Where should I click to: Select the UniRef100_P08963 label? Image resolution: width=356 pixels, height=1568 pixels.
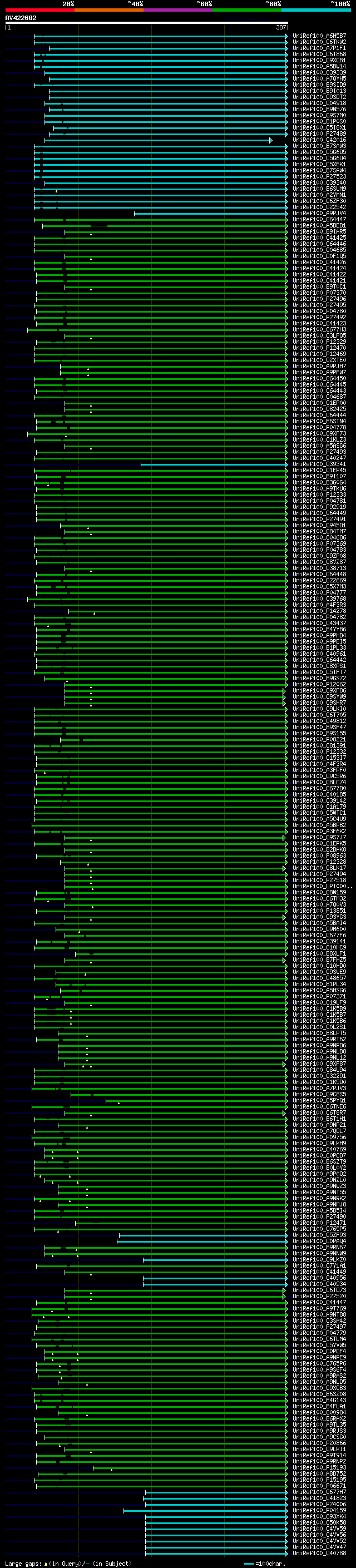point(319,856)
